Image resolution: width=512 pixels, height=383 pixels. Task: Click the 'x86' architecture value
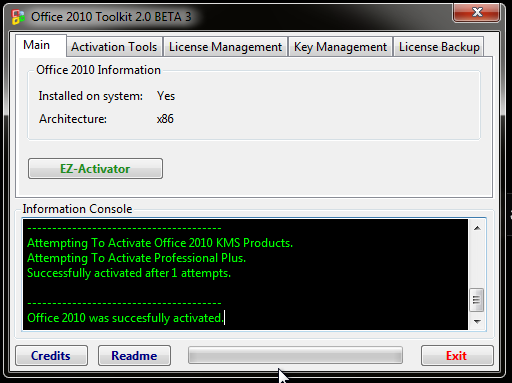pyautogui.click(x=165, y=119)
